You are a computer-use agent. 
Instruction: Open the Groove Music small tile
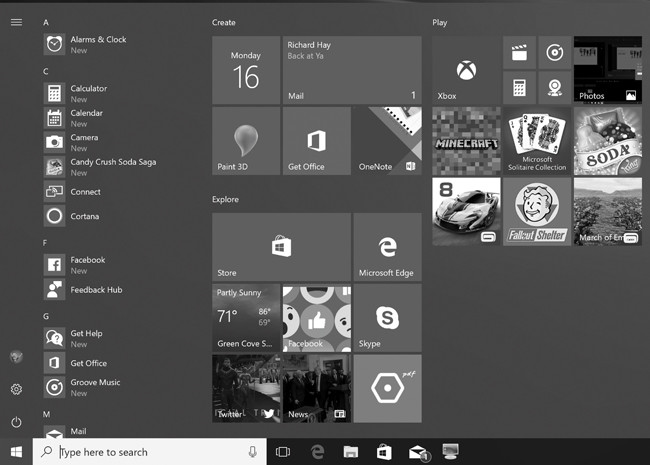point(555,53)
